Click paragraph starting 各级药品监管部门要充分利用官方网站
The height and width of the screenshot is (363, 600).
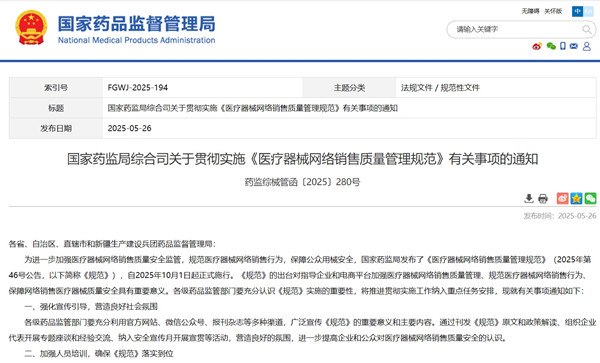(302, 330)
